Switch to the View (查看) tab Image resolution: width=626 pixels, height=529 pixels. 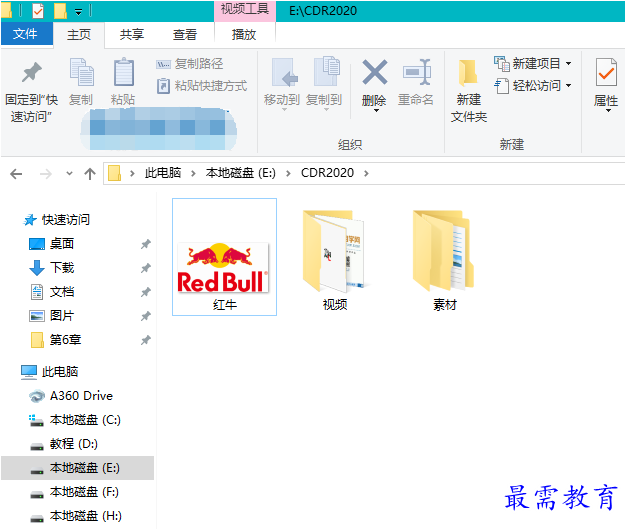click(184, 34)
